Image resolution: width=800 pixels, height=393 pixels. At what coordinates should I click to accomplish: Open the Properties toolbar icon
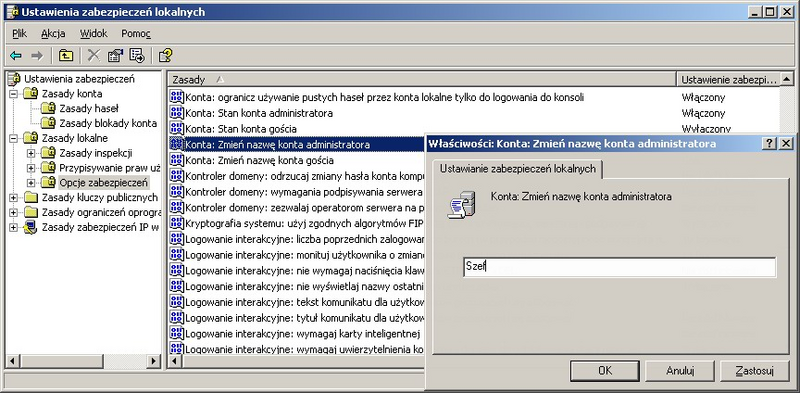115,56
